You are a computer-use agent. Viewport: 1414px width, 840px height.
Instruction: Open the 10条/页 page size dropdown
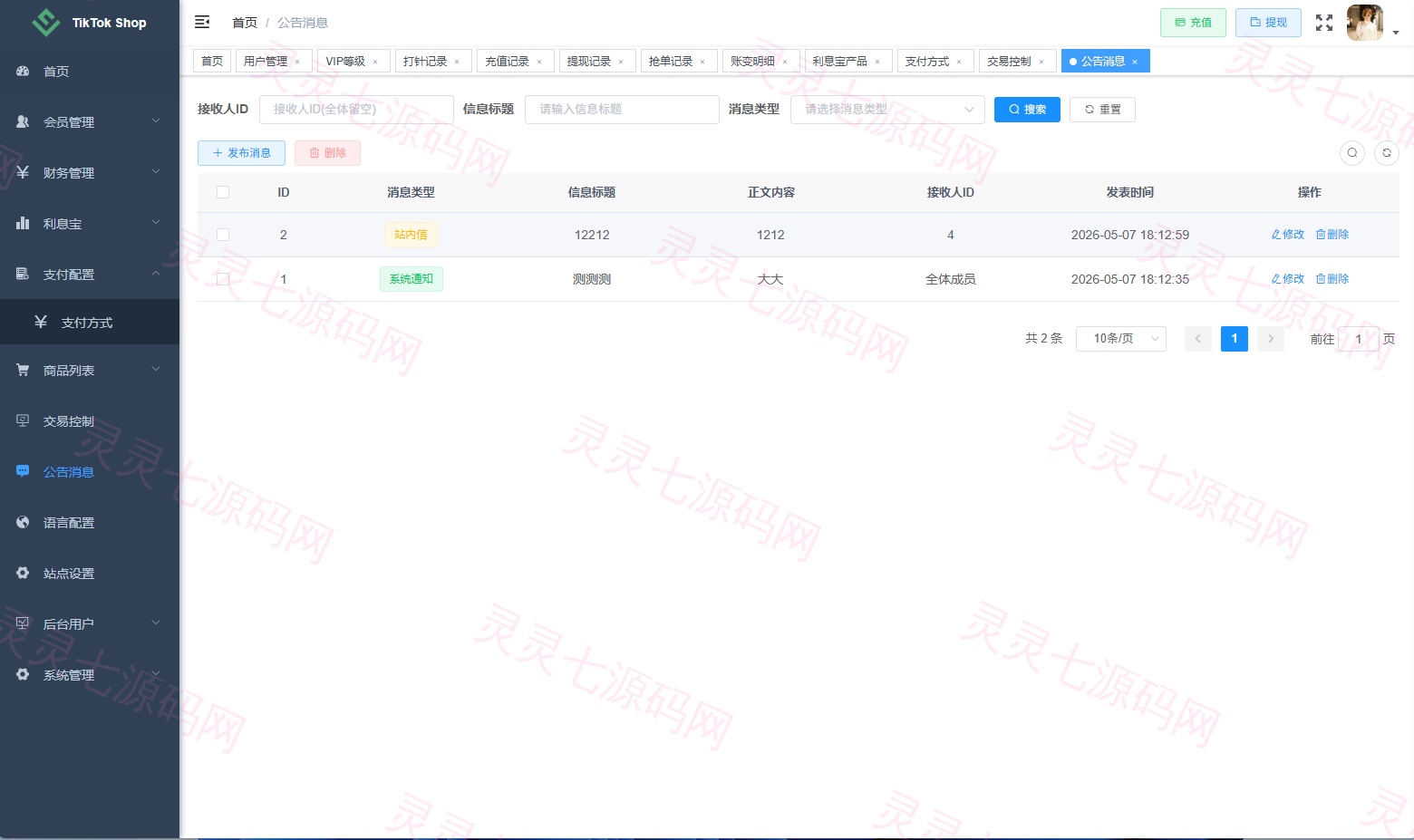pyautogui.click(x=1121, y=339)
